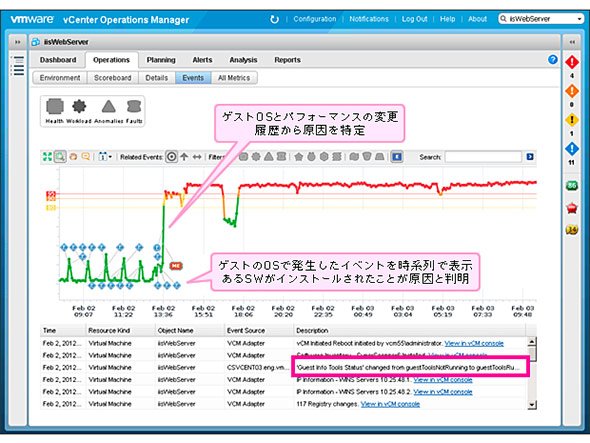
Task: Open the blue help question-mark icon
Action: [x=552, y=59]
